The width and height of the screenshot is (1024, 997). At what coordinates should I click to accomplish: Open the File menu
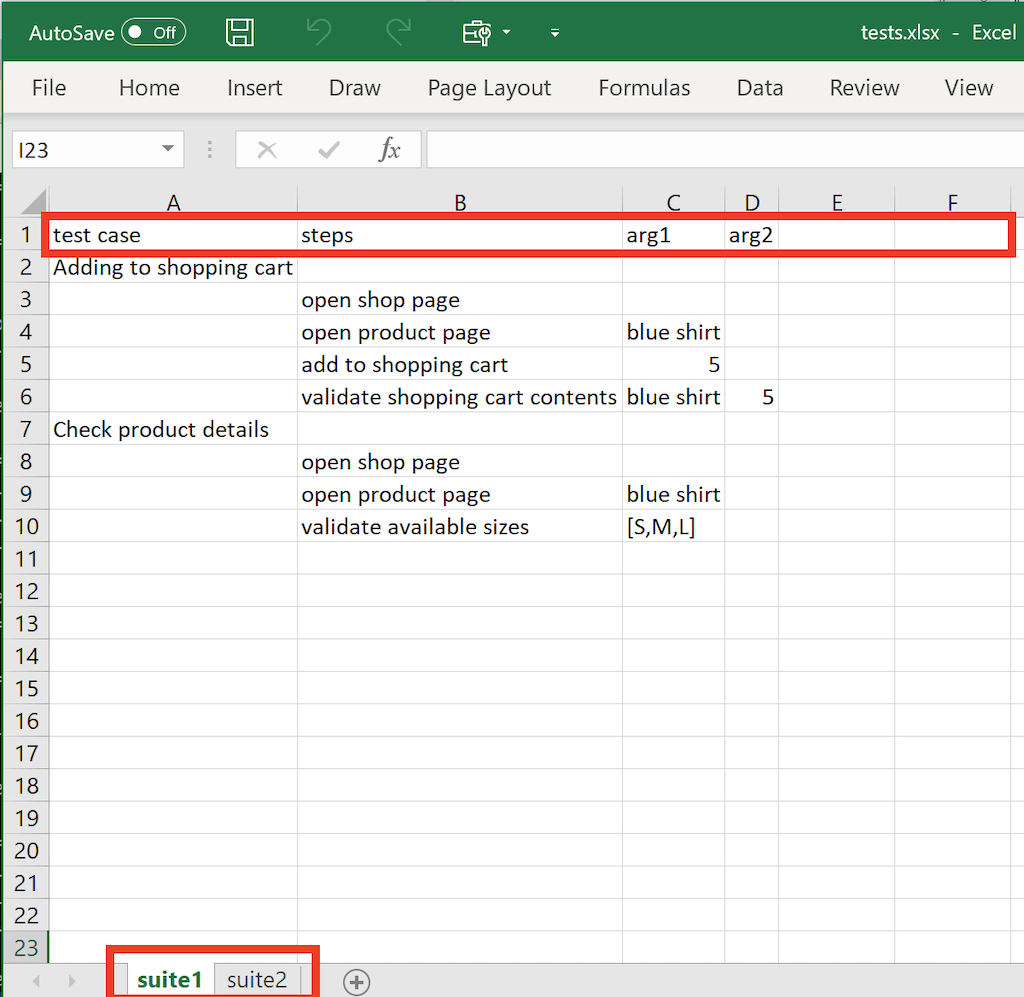(49, 87)
